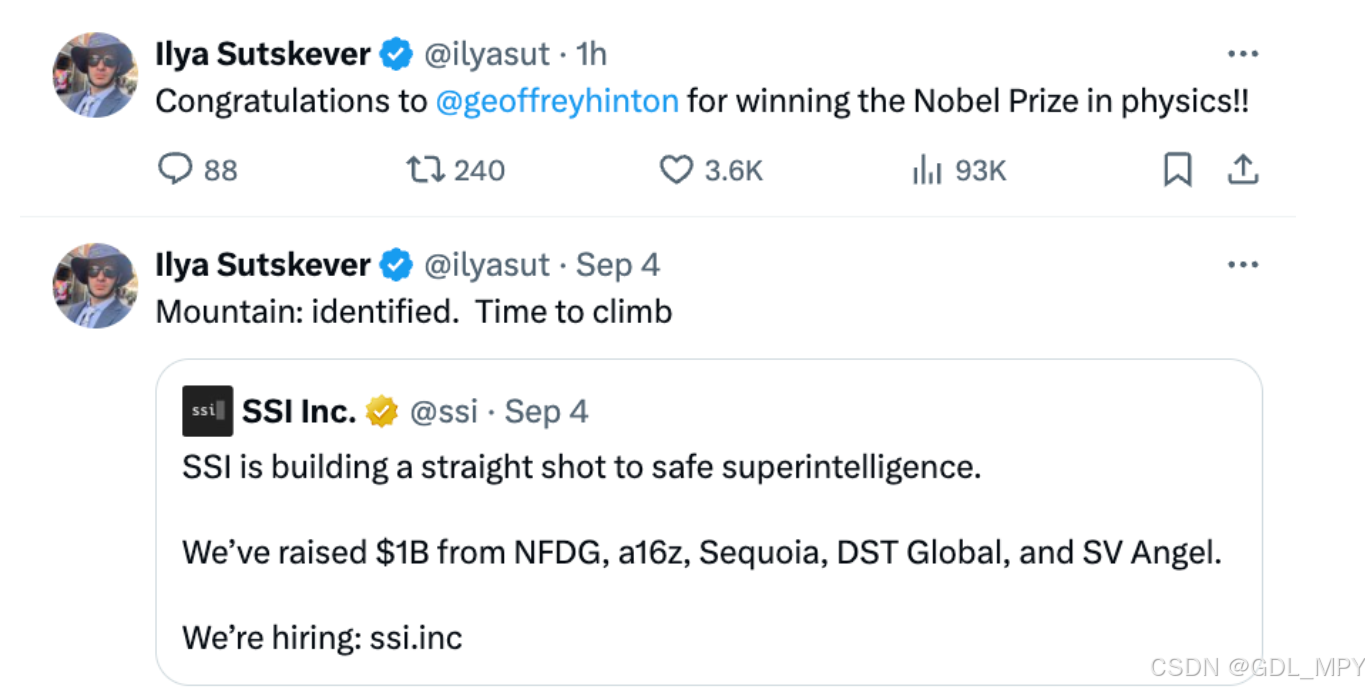
Task: Bookmark the Nobel Prize congratulations tweet
Action: 1177,171
